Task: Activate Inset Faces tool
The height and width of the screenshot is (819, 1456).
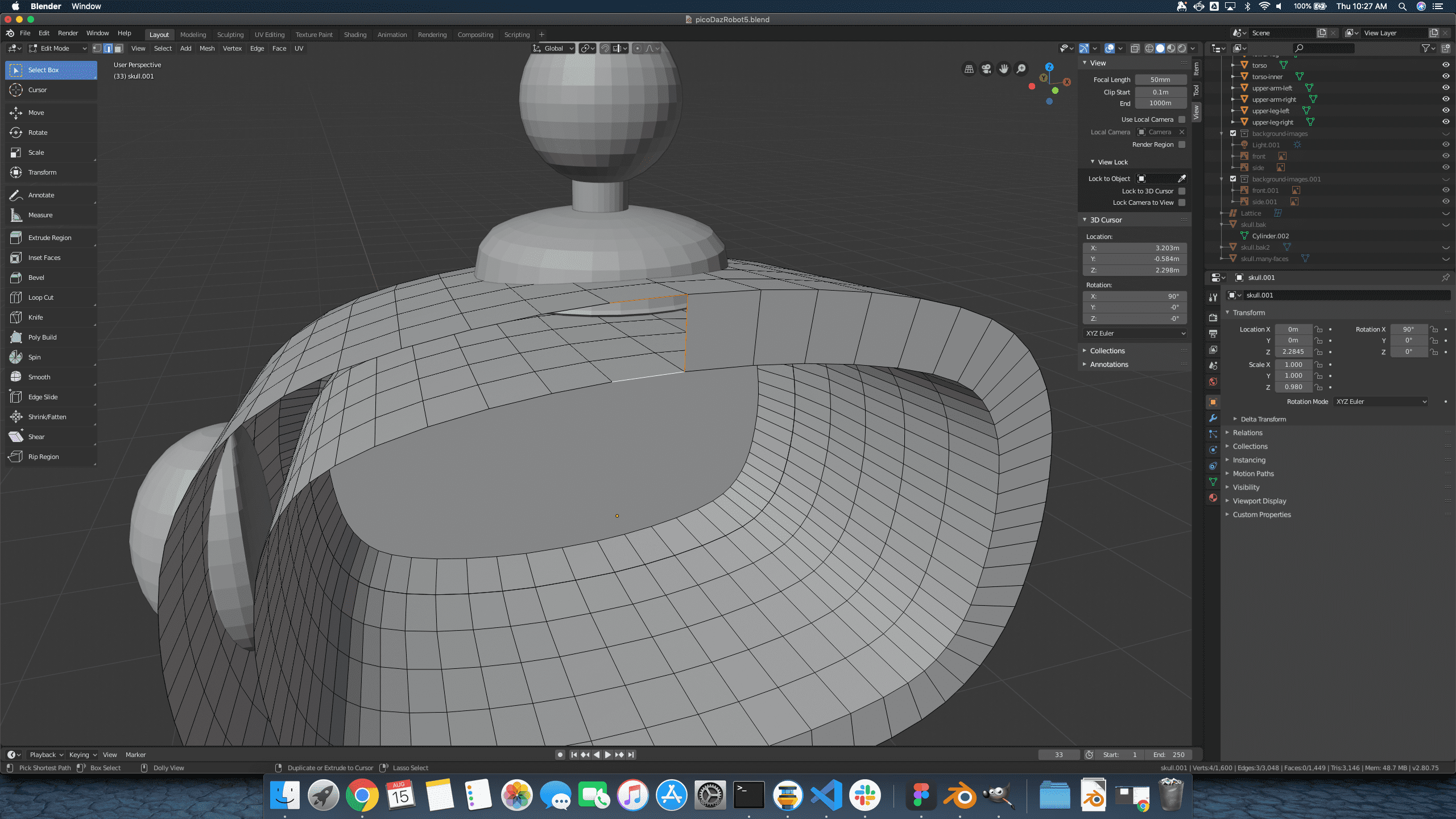Action: pos(51,258)
